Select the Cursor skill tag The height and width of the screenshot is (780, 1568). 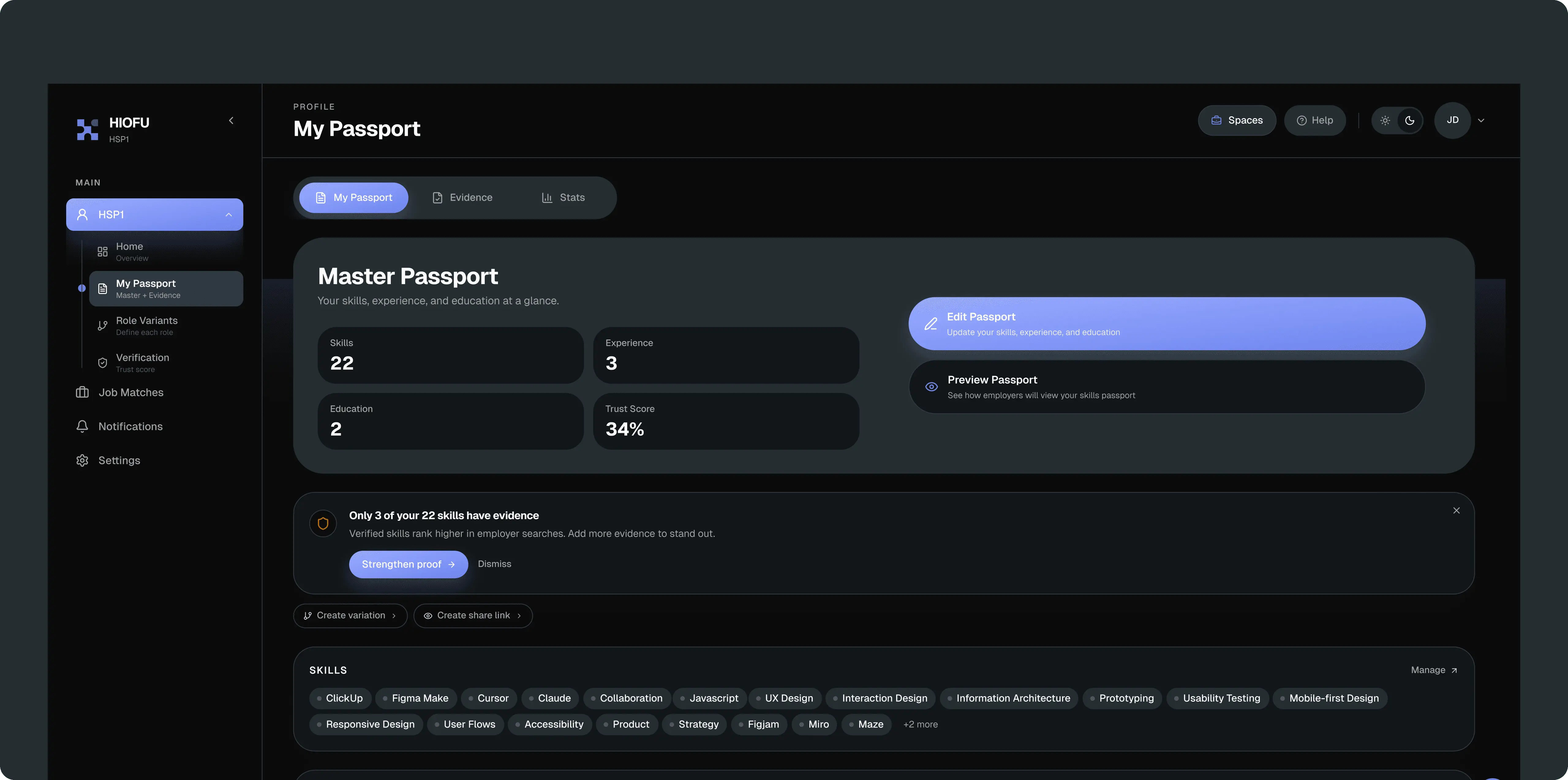489,699
